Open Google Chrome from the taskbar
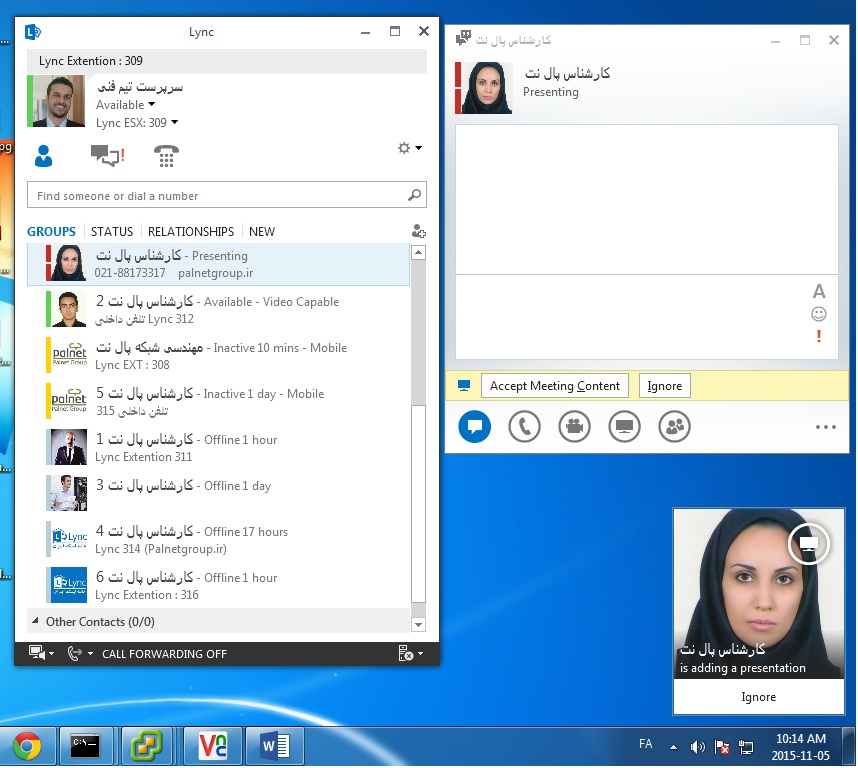This screenshot has height=768, width=858. pos(27,746)
